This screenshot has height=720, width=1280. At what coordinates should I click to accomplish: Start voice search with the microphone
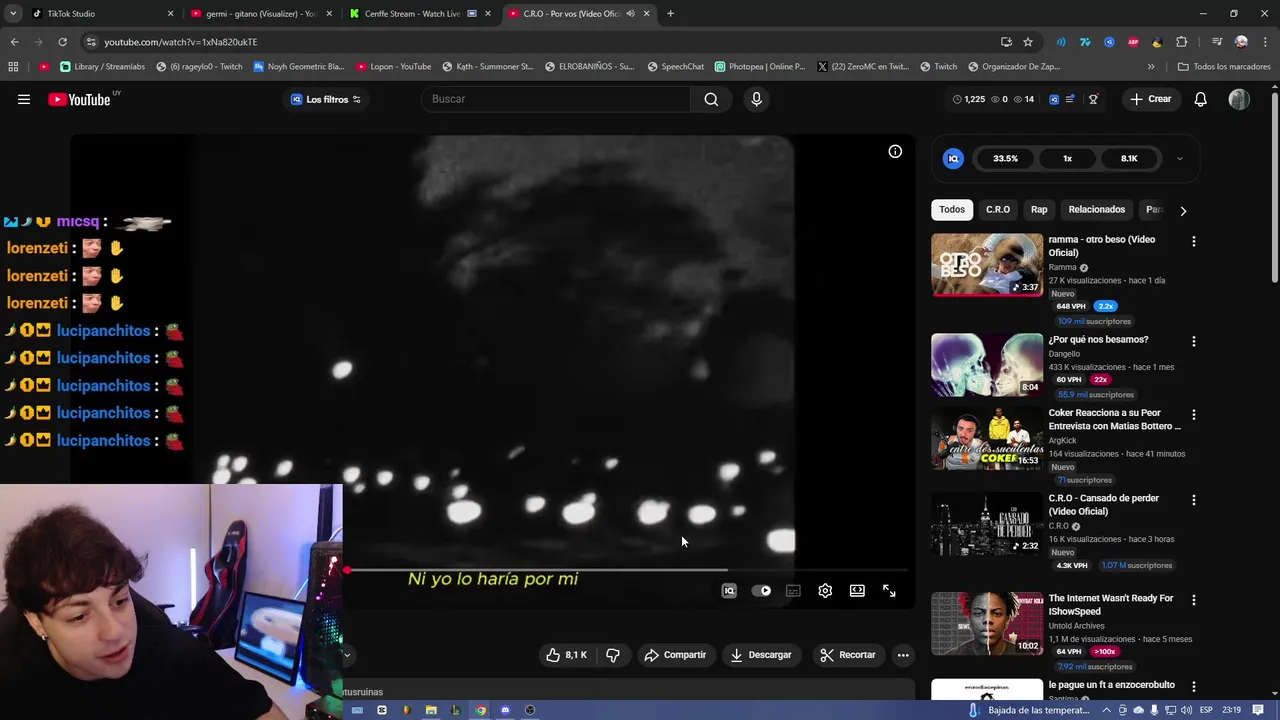point(756,99)
